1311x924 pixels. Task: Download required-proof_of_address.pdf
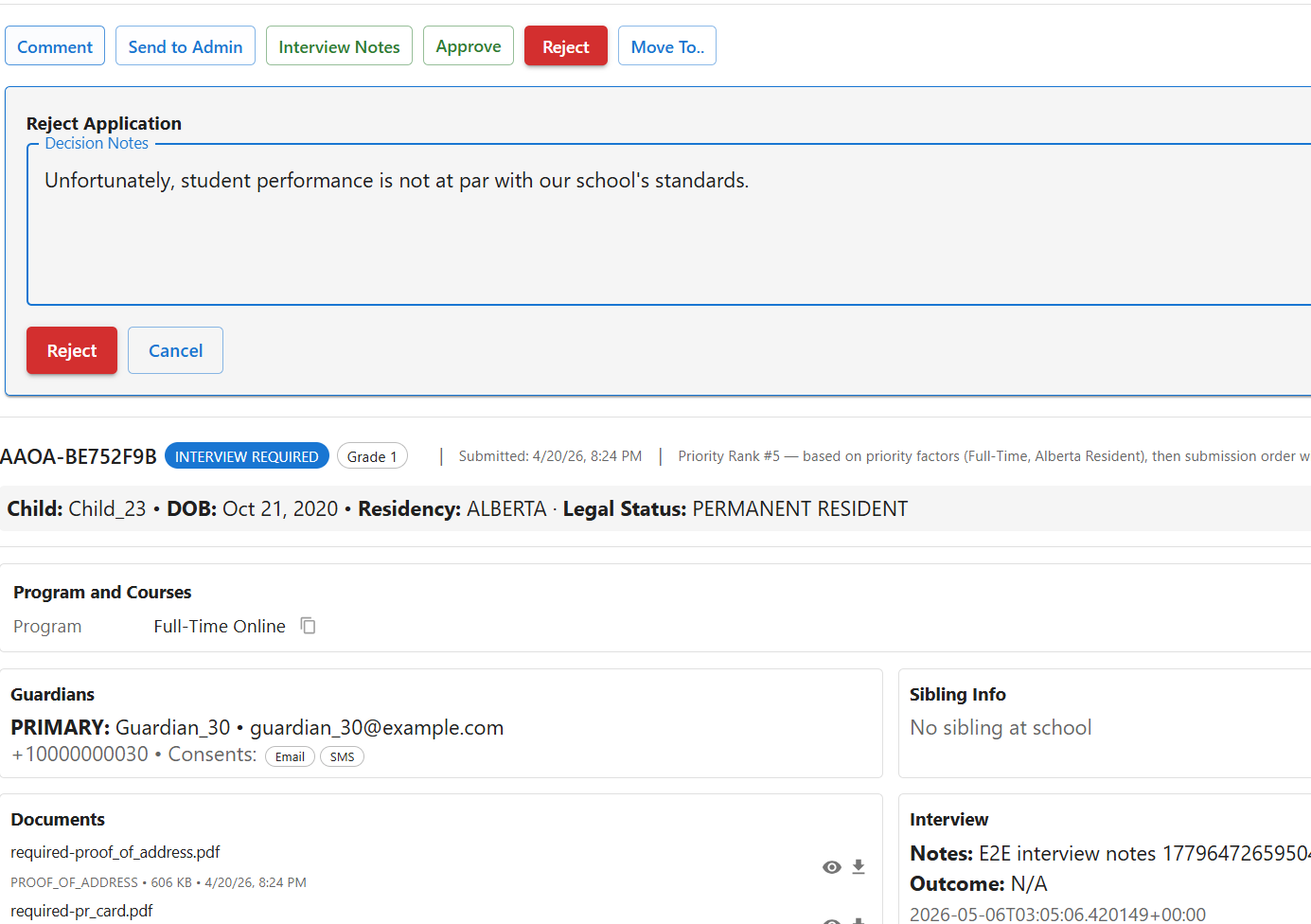click(859, 867)
